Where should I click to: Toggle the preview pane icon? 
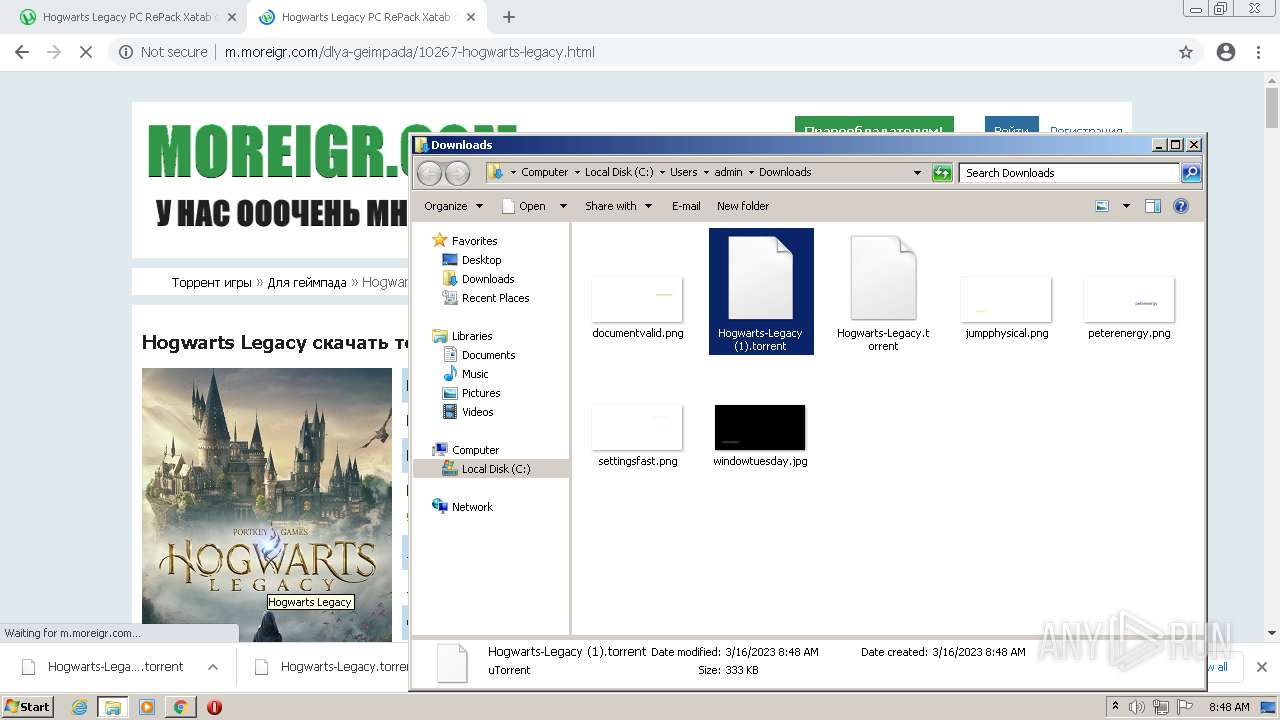[1153, 206]
